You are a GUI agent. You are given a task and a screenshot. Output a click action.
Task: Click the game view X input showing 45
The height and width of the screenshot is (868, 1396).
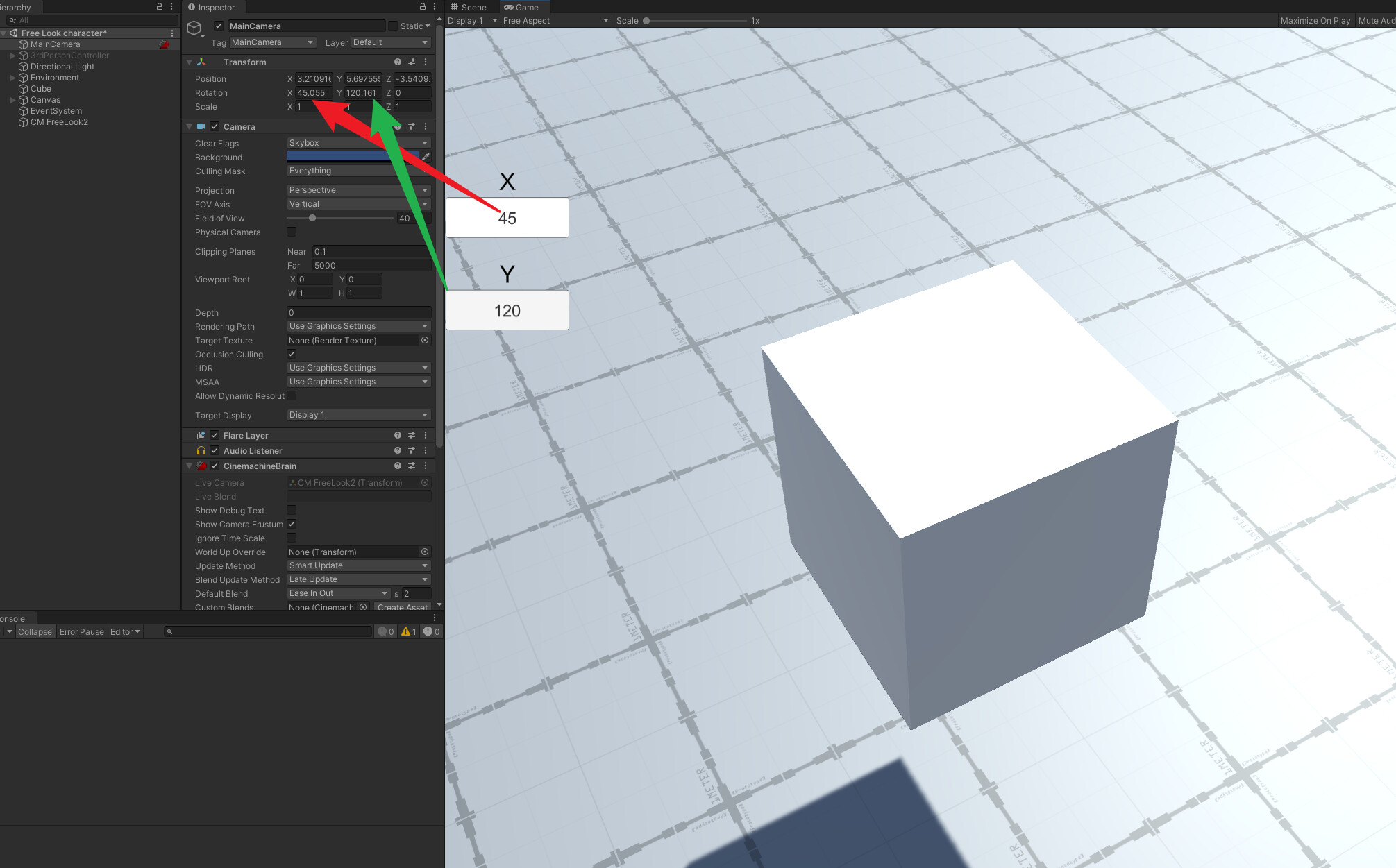pyautogui.click(x=507, y=218)
